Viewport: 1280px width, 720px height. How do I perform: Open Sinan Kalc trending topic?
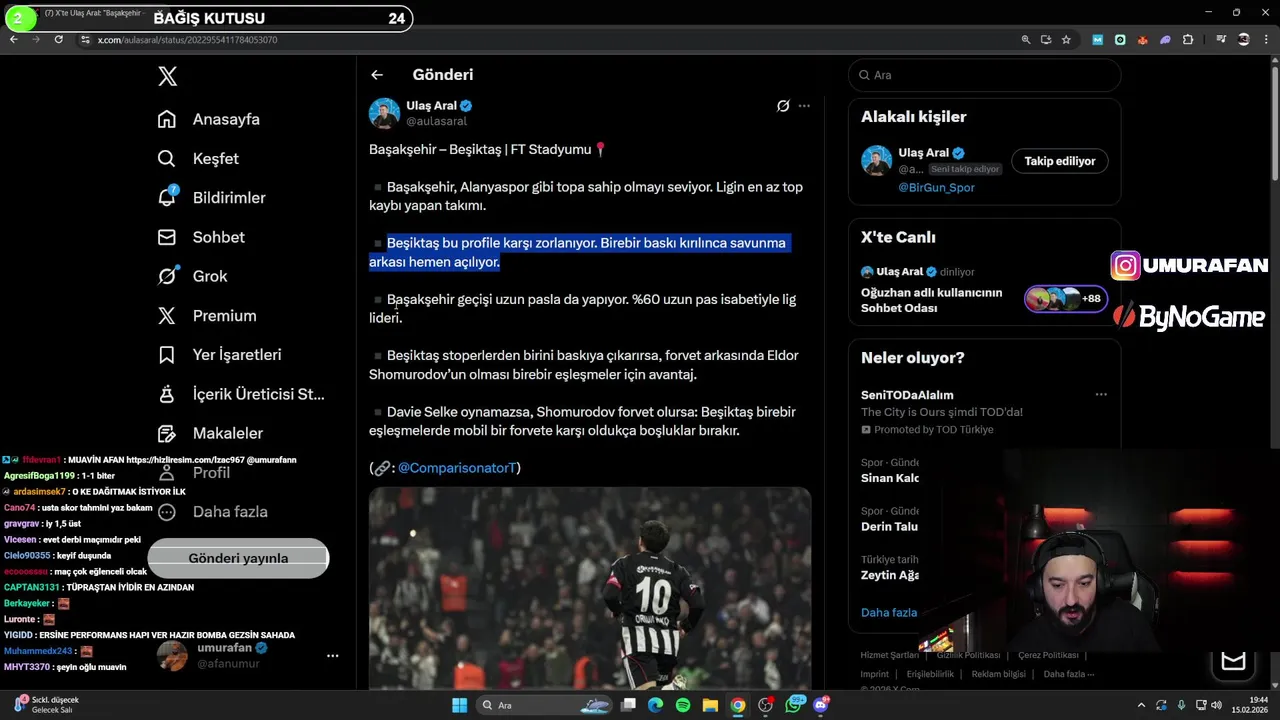pyautogui.click(x=890, y=470)
